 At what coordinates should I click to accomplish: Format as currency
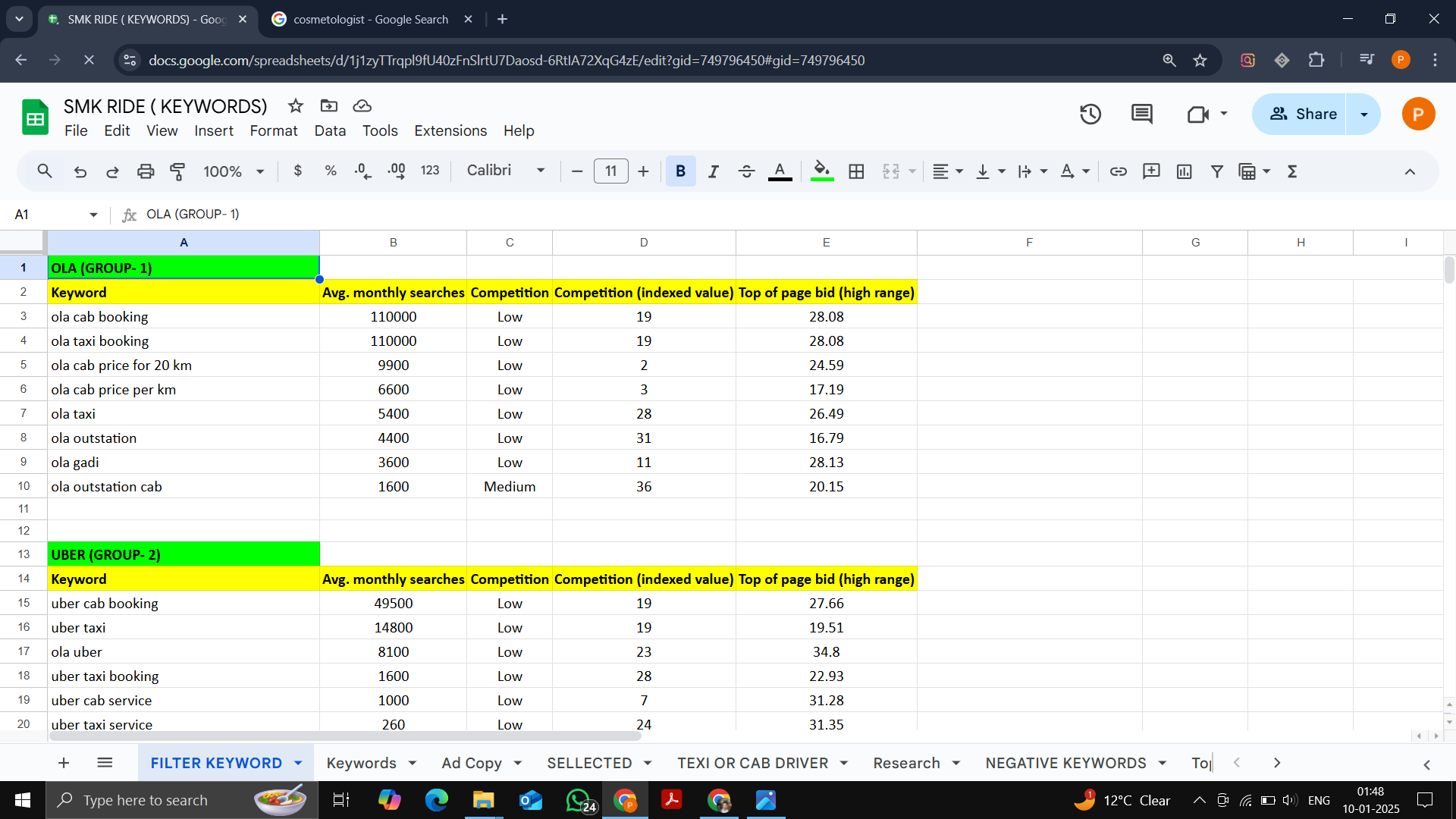[298, 171]
